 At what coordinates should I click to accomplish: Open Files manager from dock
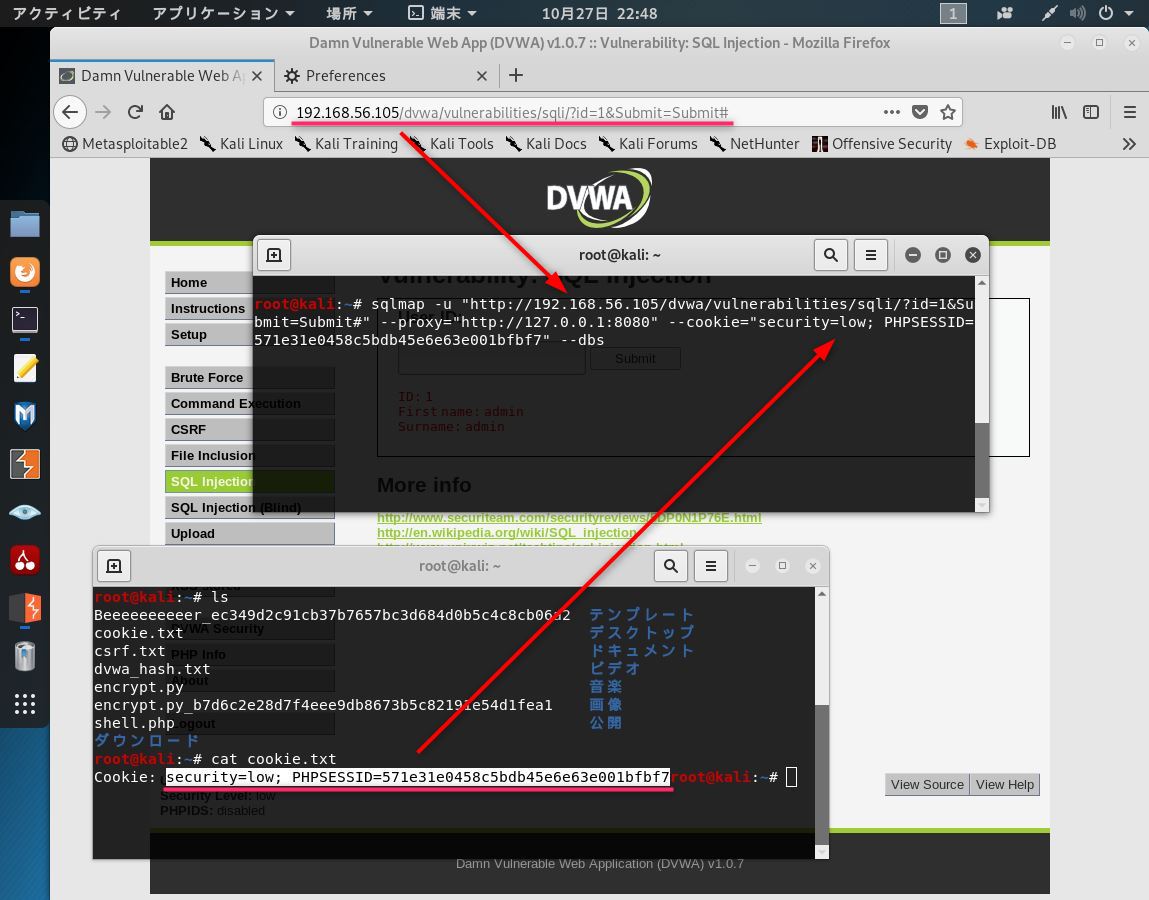[25, 224]
